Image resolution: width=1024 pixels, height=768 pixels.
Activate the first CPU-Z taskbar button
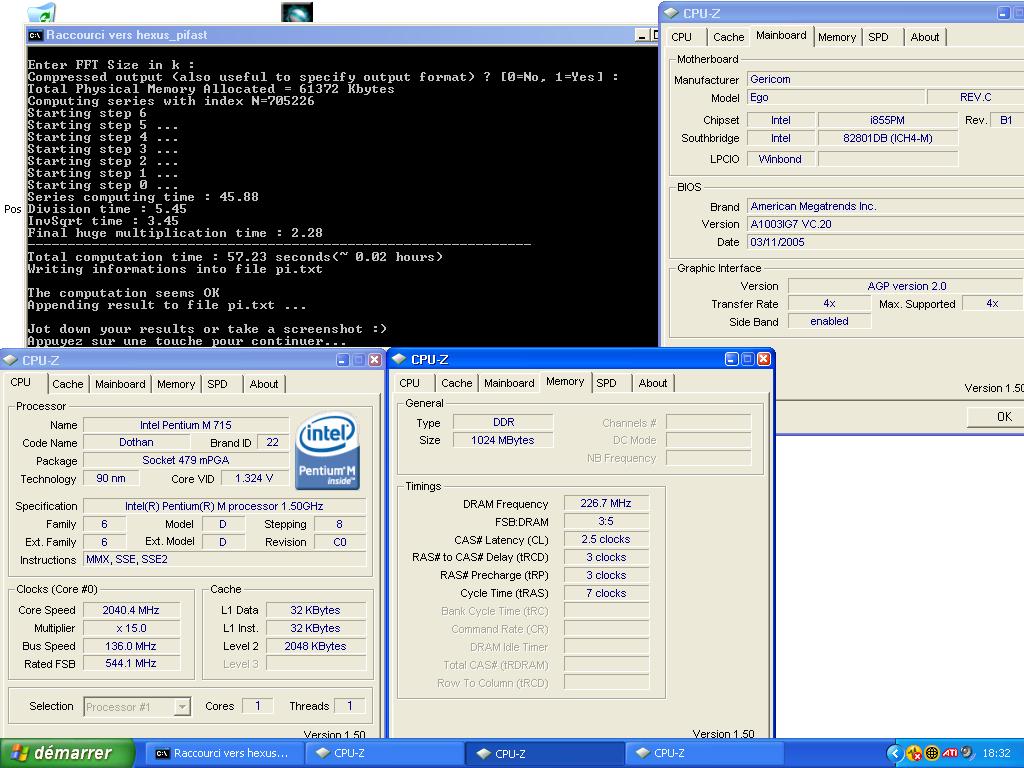click(384, 753)
